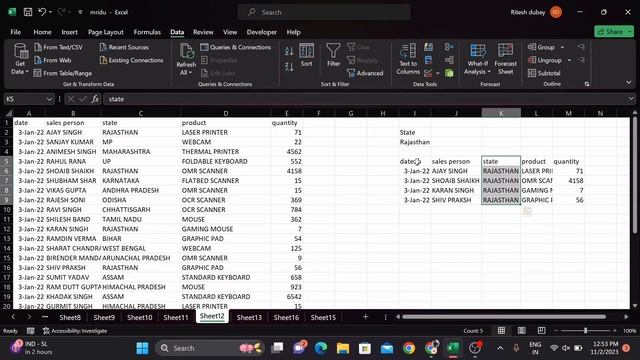Select cell with Rajasthan under State
This screenshot has width=640, height=360.
(x=415, y=142)
